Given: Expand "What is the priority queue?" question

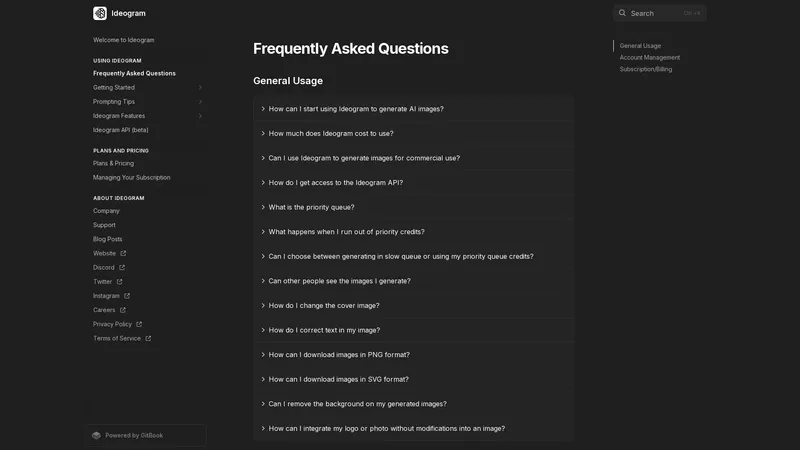Looking at the screenshot, I should pos(413,207).
